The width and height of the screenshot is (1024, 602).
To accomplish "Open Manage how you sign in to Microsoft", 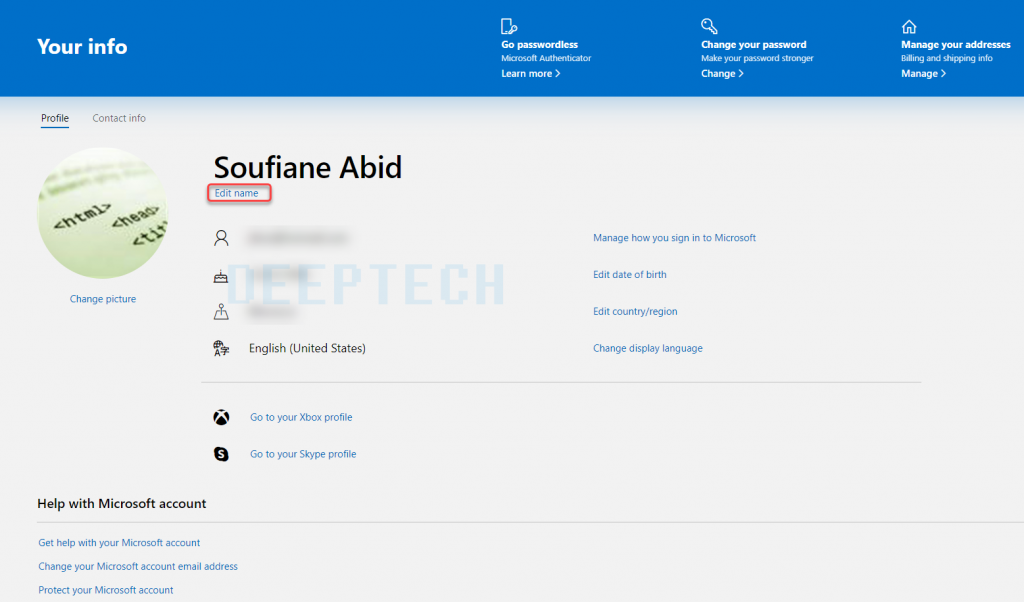I will (x=675, y=238).
